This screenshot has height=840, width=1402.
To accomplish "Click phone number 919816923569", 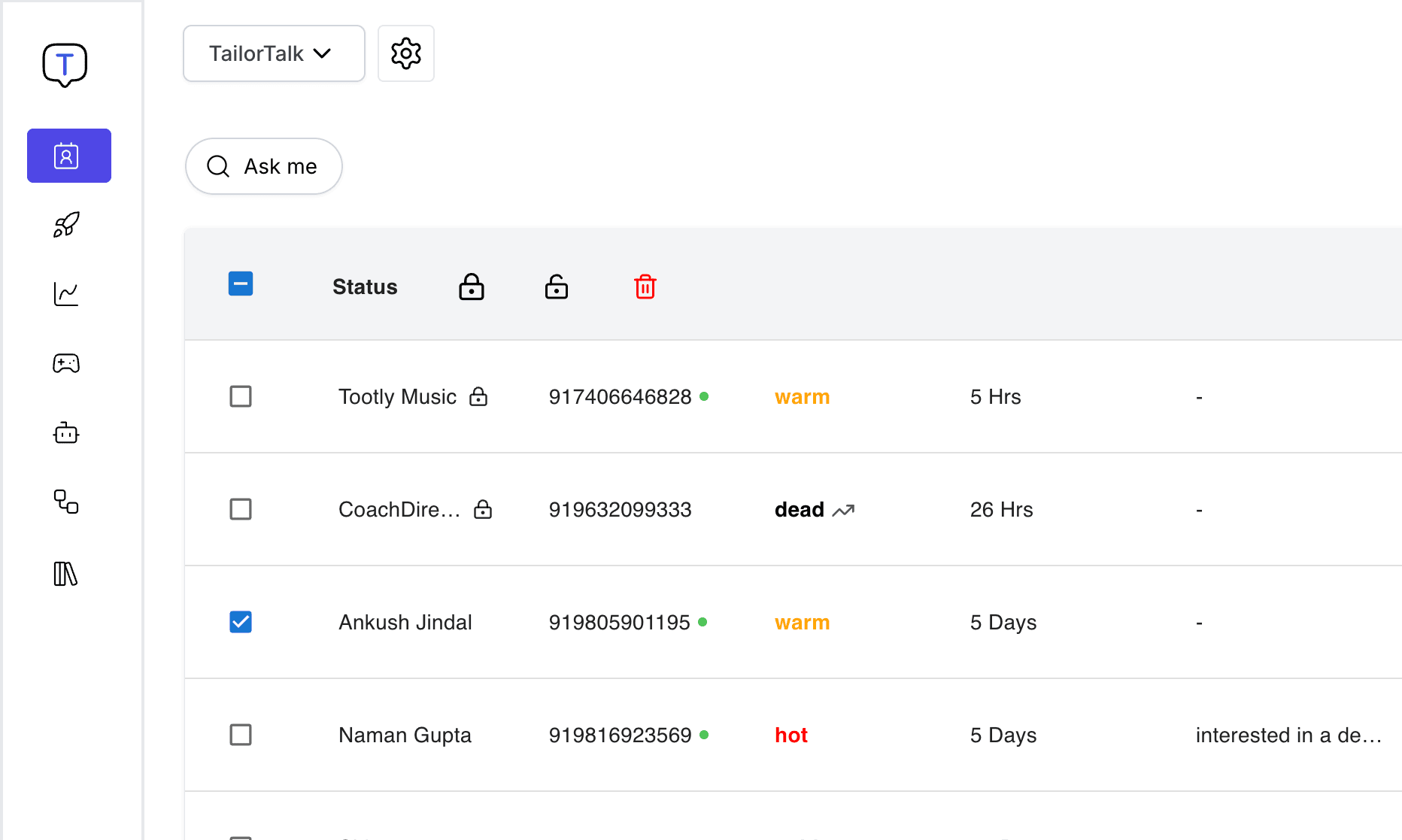I will coord(620,735).
